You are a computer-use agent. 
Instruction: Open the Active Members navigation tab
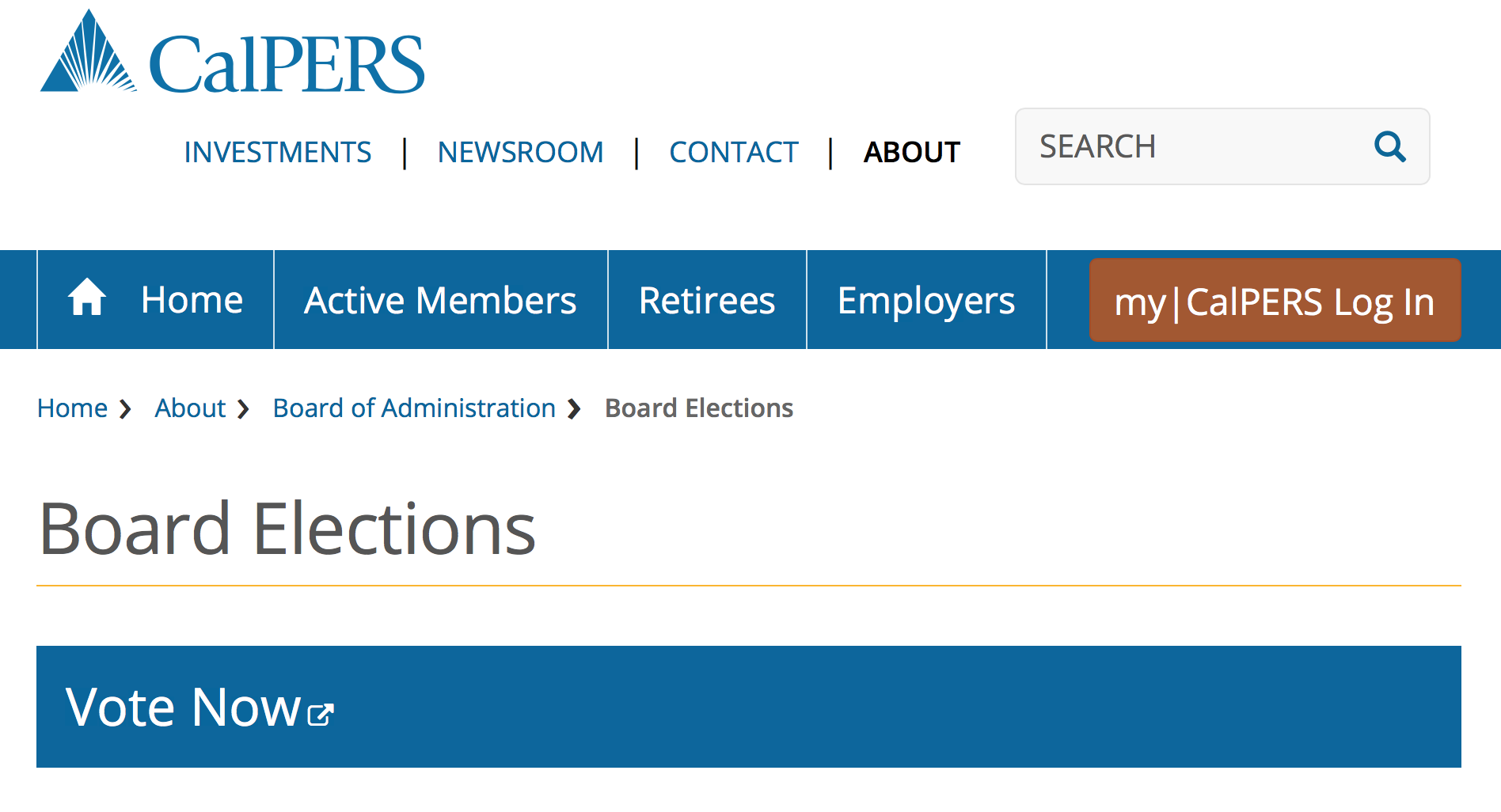[440, 301]
